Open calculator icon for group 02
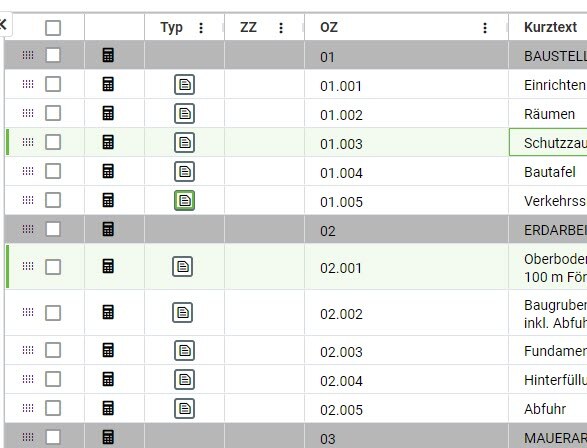This screenshot has width=587, height=448. click(x=108, y=229)
